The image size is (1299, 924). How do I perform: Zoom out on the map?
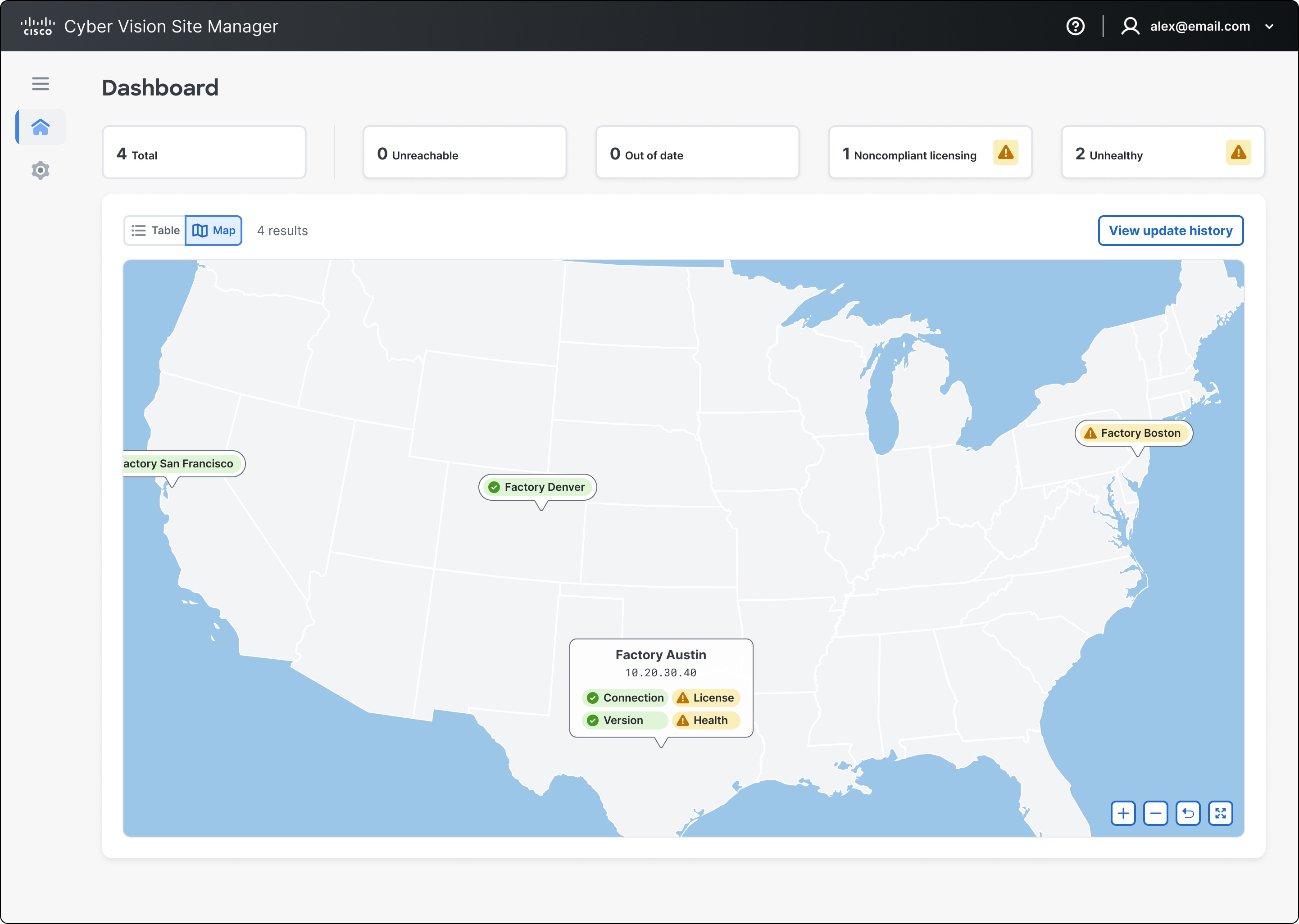tap(1156, 813)
